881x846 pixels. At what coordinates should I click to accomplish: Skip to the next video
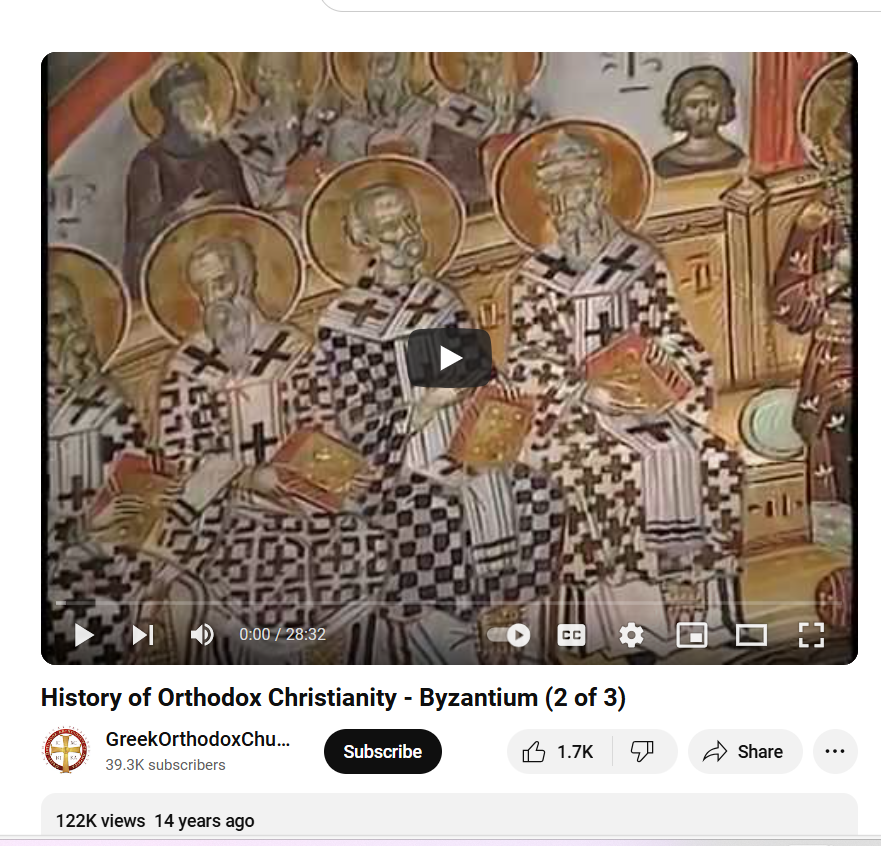click(x=143, y=635)
